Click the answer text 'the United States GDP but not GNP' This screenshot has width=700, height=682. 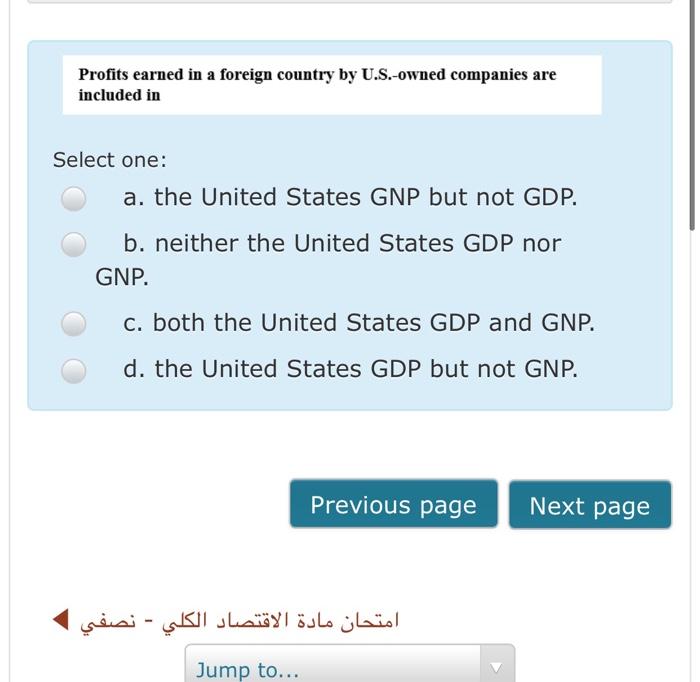(367, 369)
